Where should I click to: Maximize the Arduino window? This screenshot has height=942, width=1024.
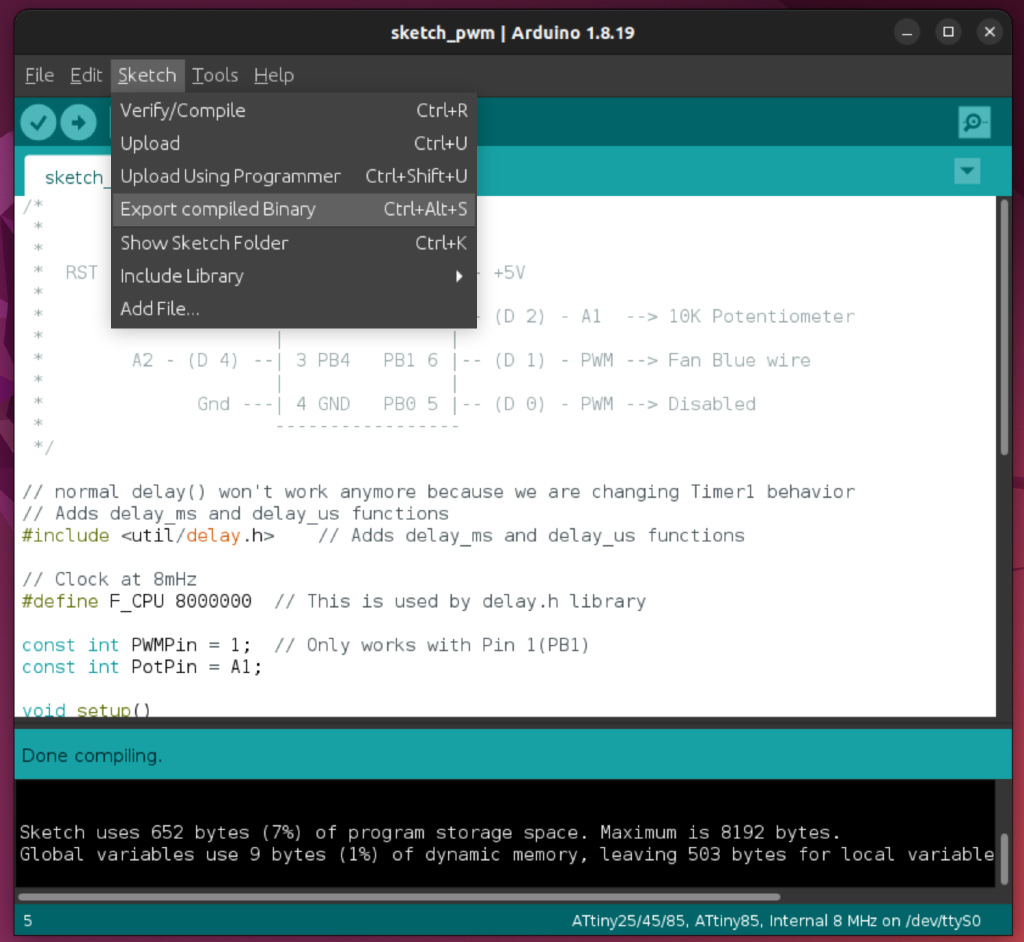(x=948, y=31)
